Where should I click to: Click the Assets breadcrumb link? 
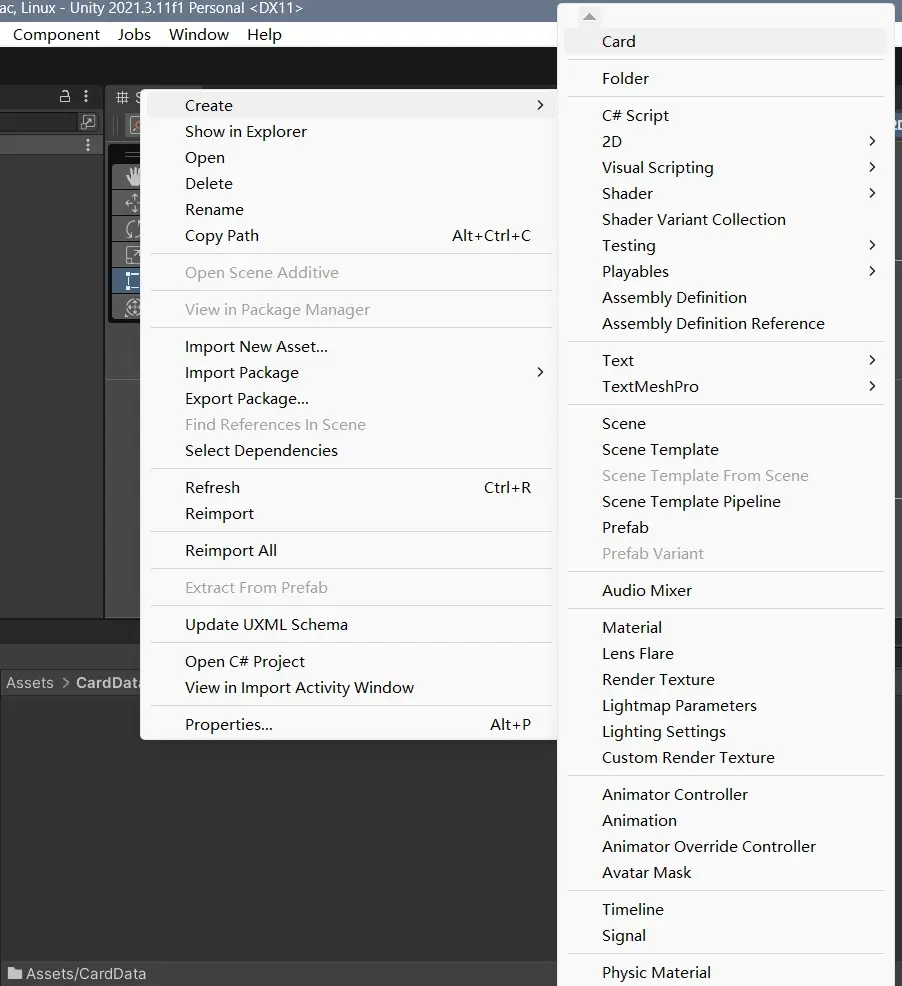30,683
